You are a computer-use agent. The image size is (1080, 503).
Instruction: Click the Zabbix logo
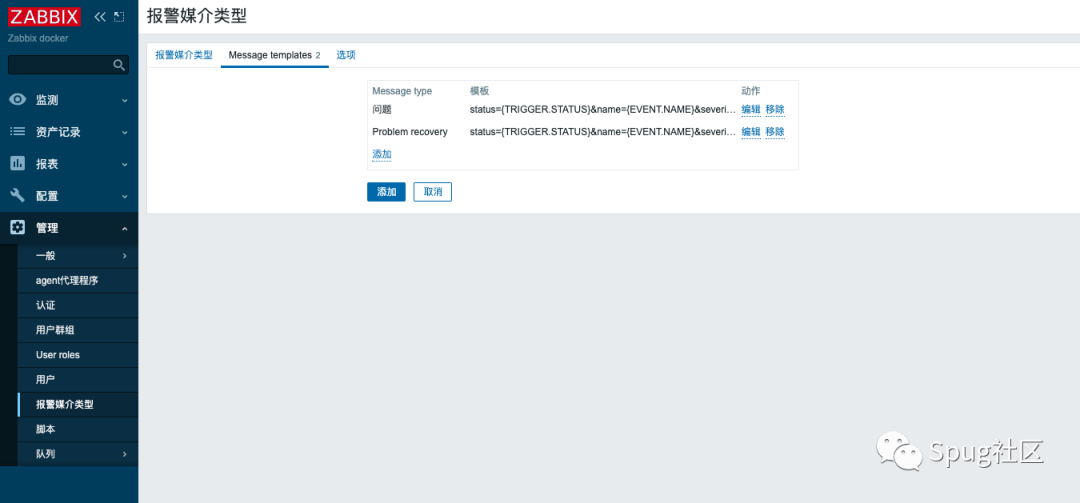tap(45, 17)
